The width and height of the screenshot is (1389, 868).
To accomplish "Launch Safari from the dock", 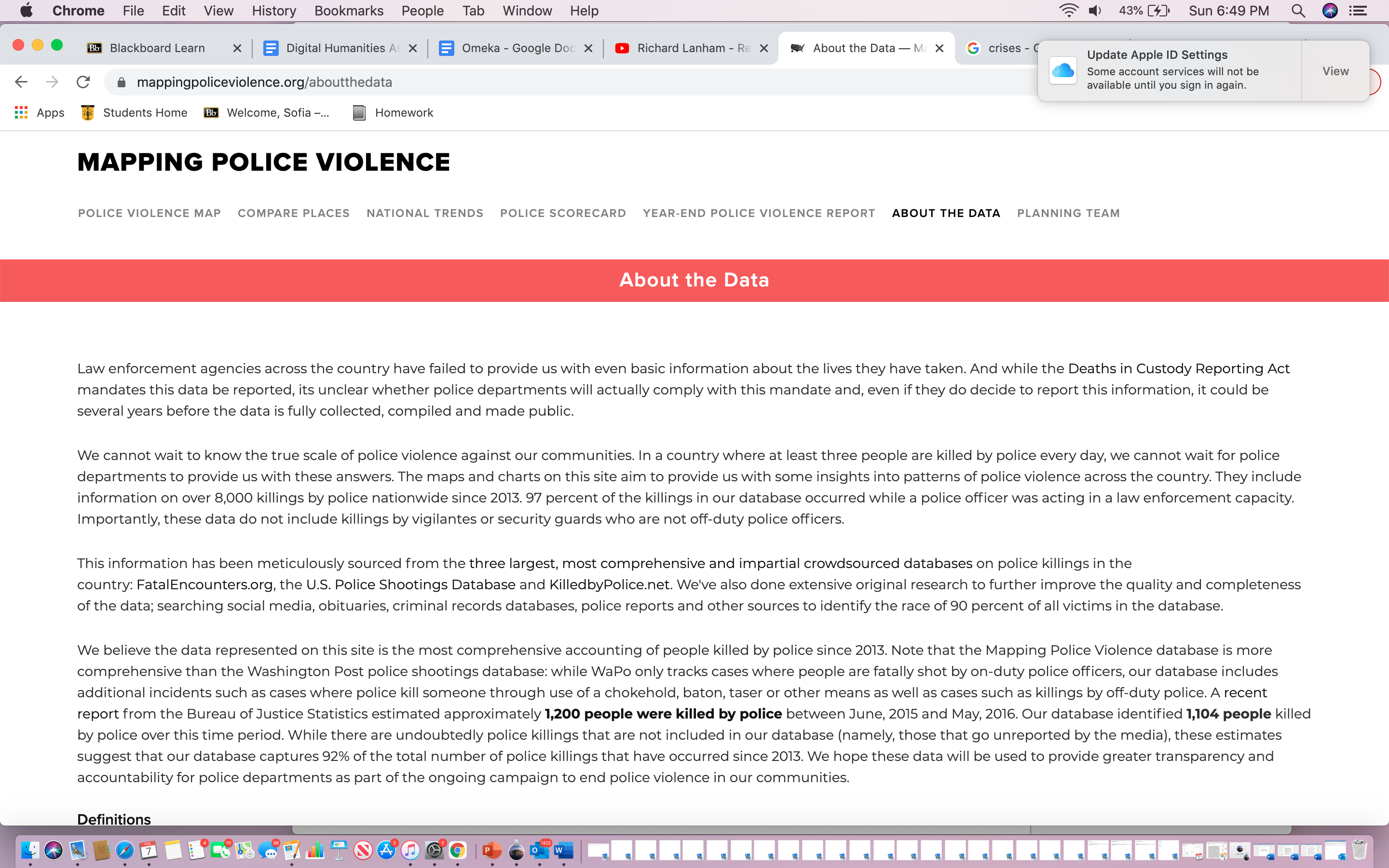I will pos(124,850).
